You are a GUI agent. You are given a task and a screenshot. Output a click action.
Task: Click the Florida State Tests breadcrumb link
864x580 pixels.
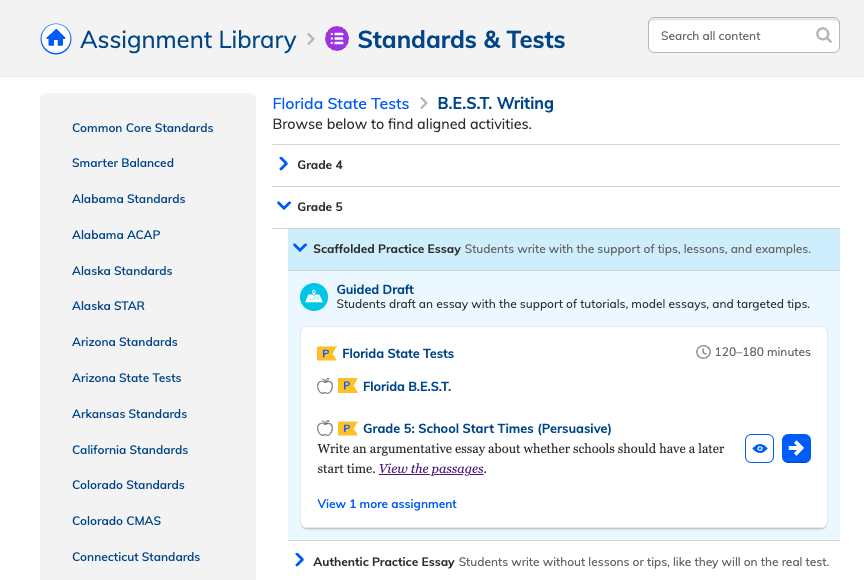click(341, 104)
